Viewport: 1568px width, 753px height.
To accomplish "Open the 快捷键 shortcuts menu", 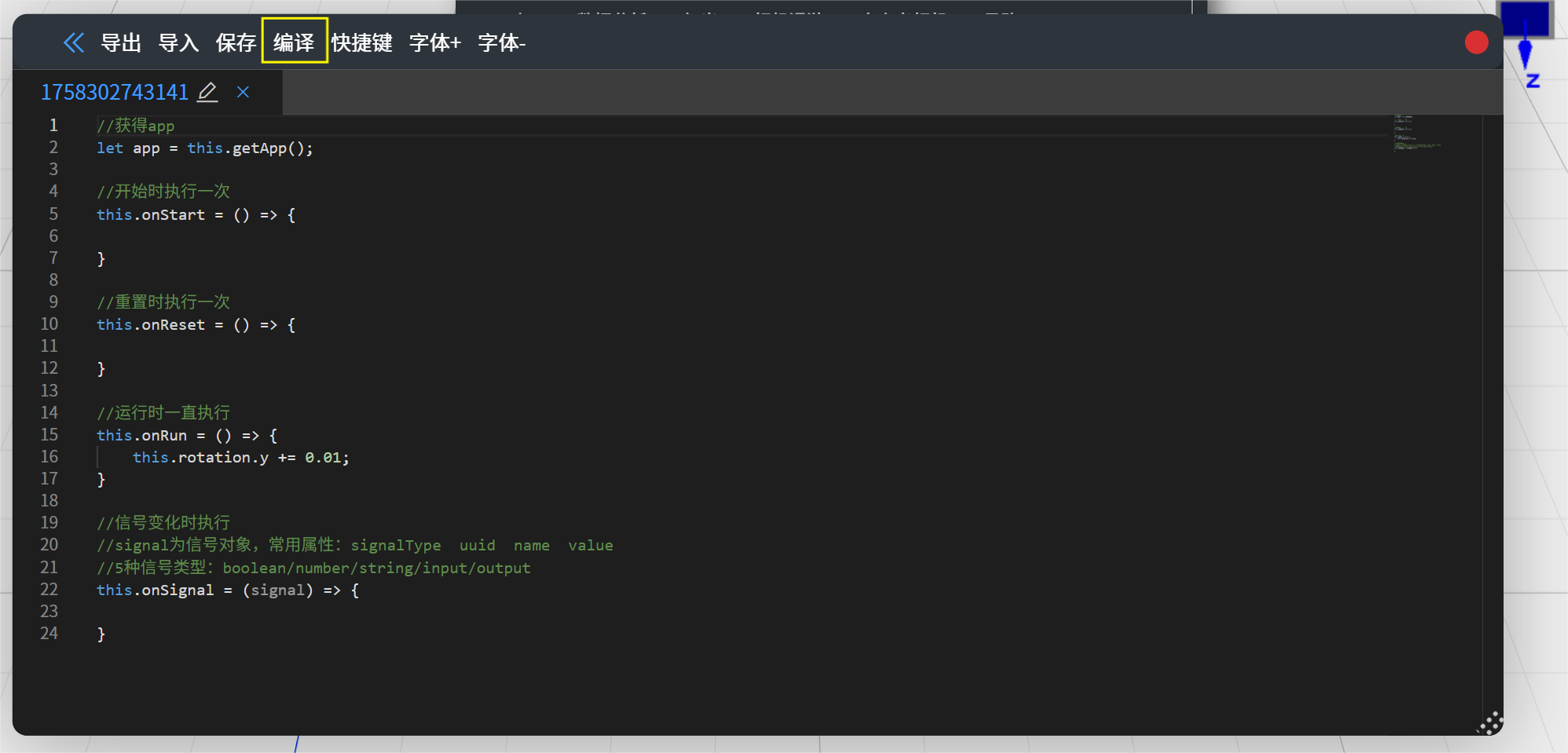I will pyautogui.click(x=361, y=42).
